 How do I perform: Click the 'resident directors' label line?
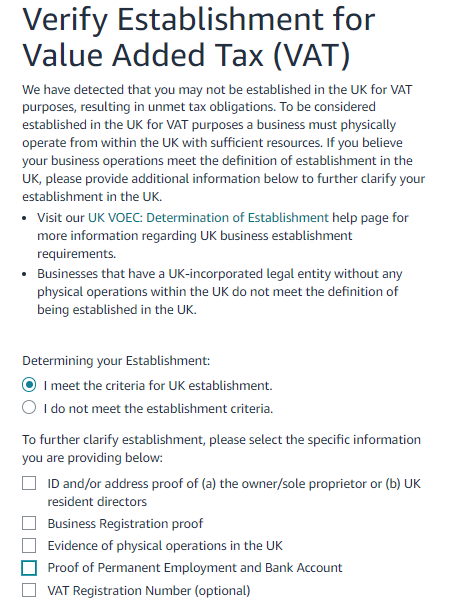tap(97, 502)
